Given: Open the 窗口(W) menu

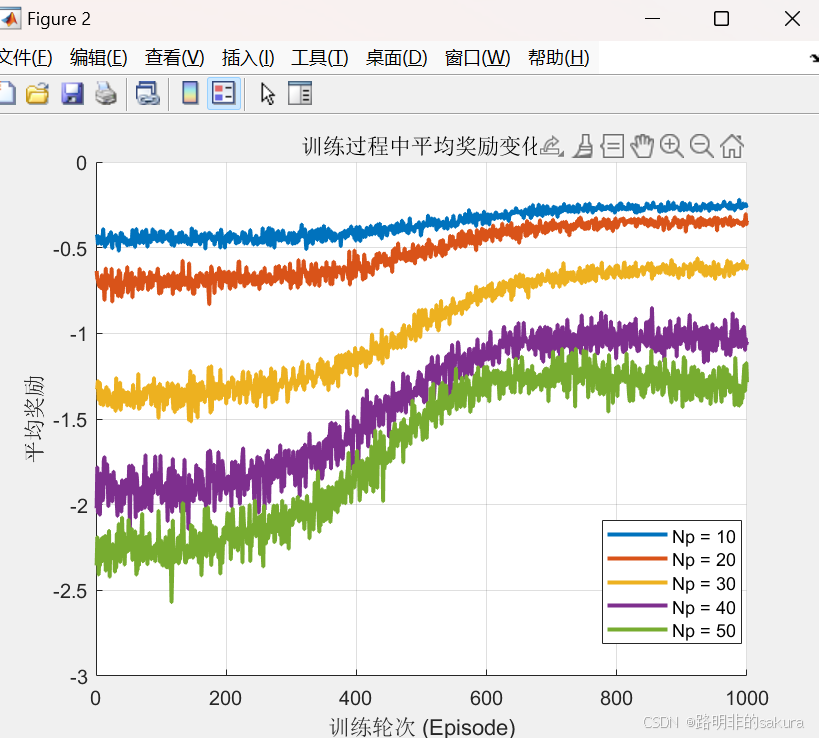Looking at the screenshot, I should click(x=477, y=57).
